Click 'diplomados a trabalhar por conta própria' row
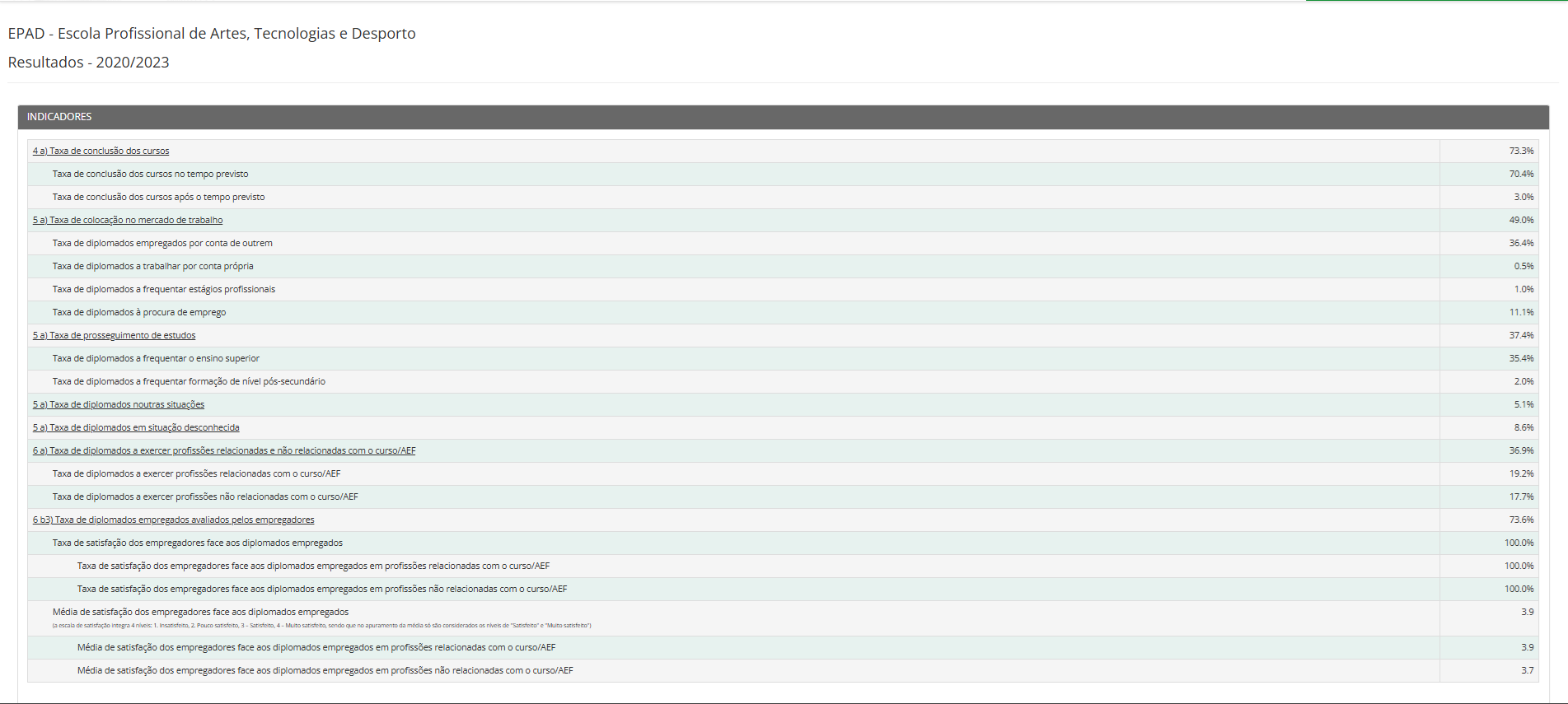 coord(152,266)
